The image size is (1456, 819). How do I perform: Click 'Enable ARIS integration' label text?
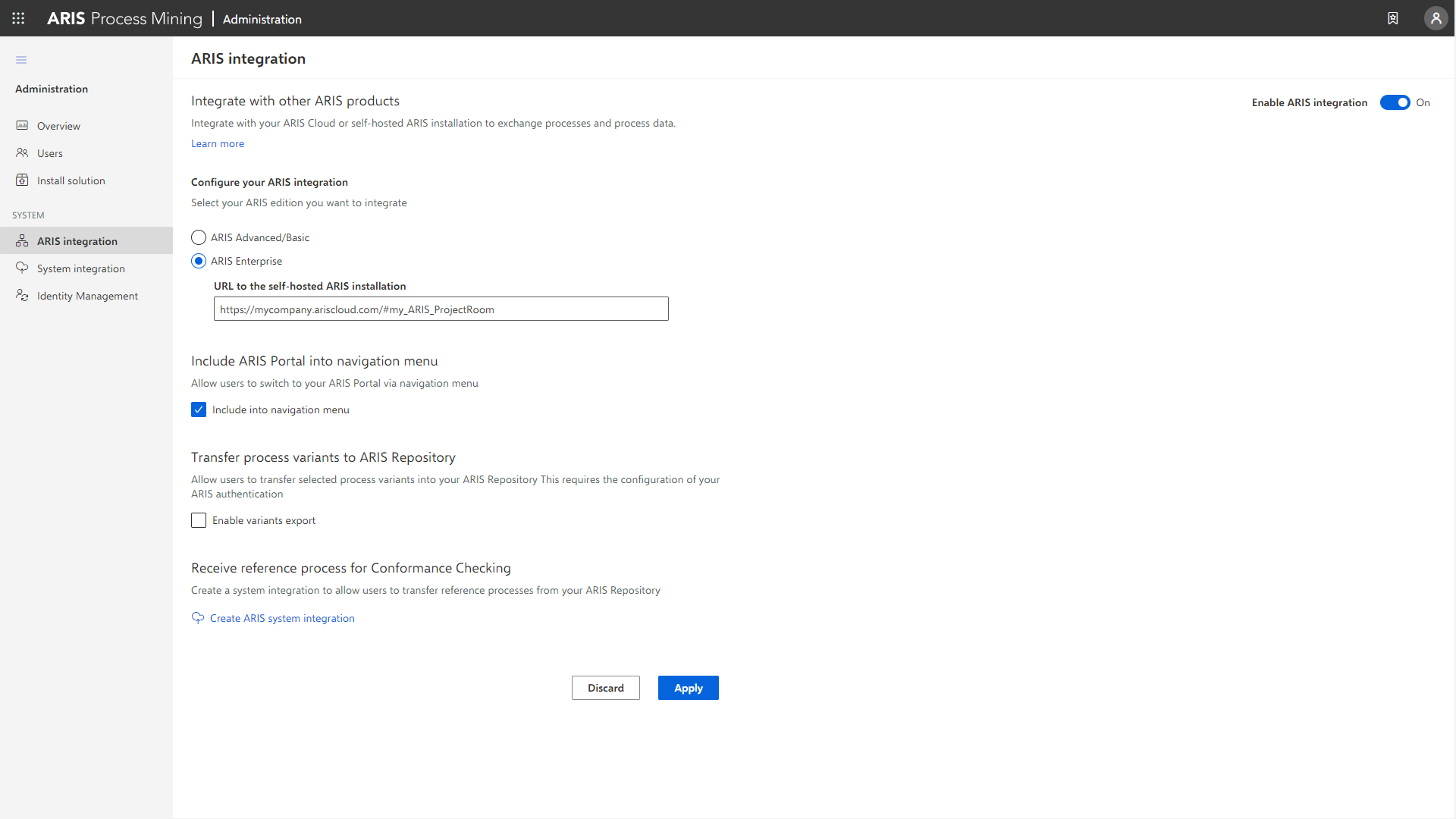pyautogui.click(x=1309, y=102)
